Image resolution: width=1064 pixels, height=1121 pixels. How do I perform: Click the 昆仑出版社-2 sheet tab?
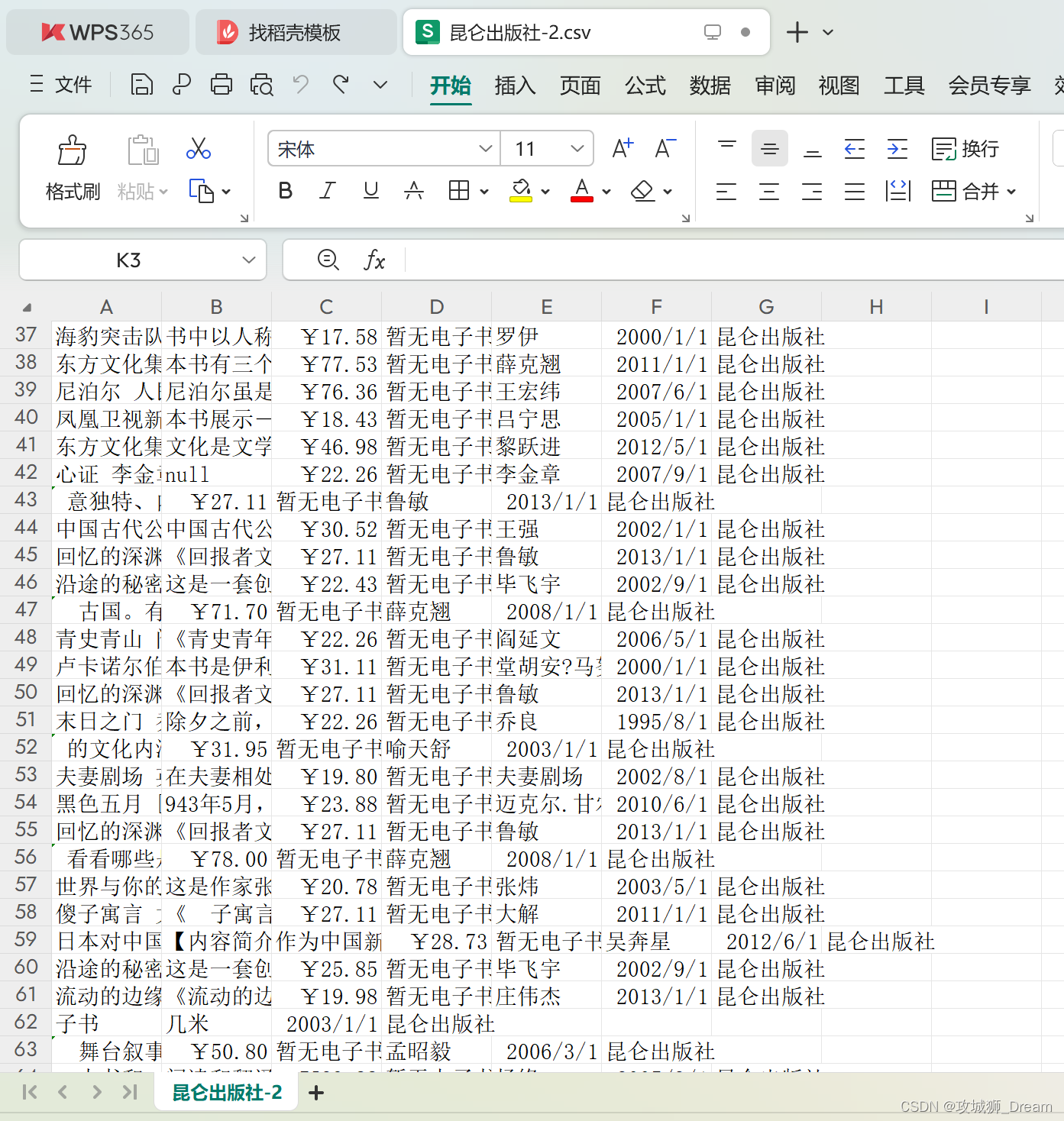pos(227,1093)
